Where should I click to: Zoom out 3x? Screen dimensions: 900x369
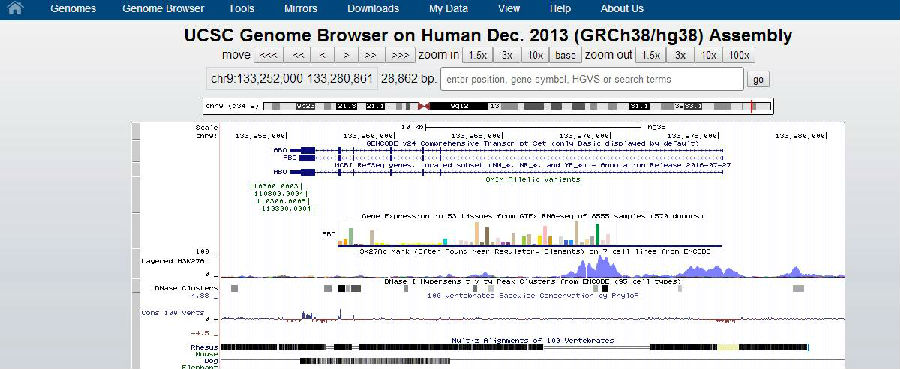(680, 55)
